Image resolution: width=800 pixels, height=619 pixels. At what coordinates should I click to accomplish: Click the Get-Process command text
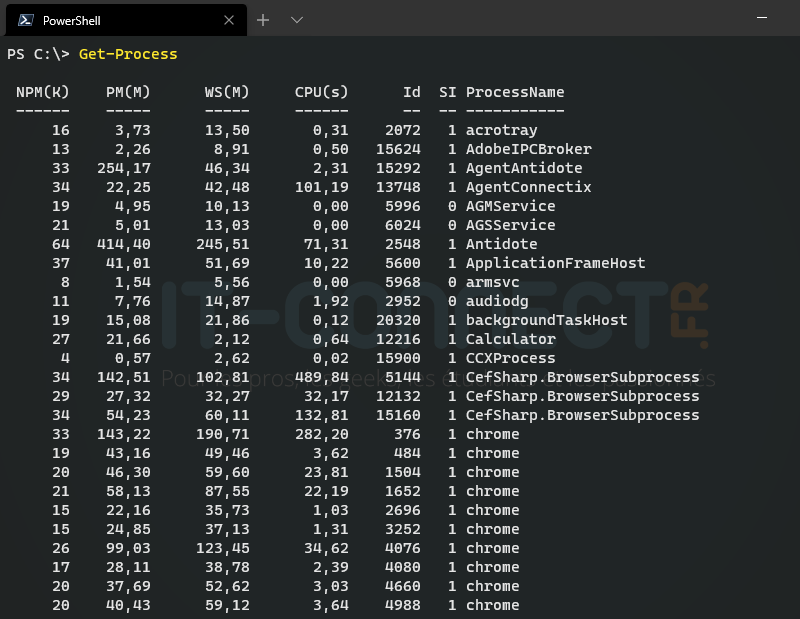(x=128, y=54)
